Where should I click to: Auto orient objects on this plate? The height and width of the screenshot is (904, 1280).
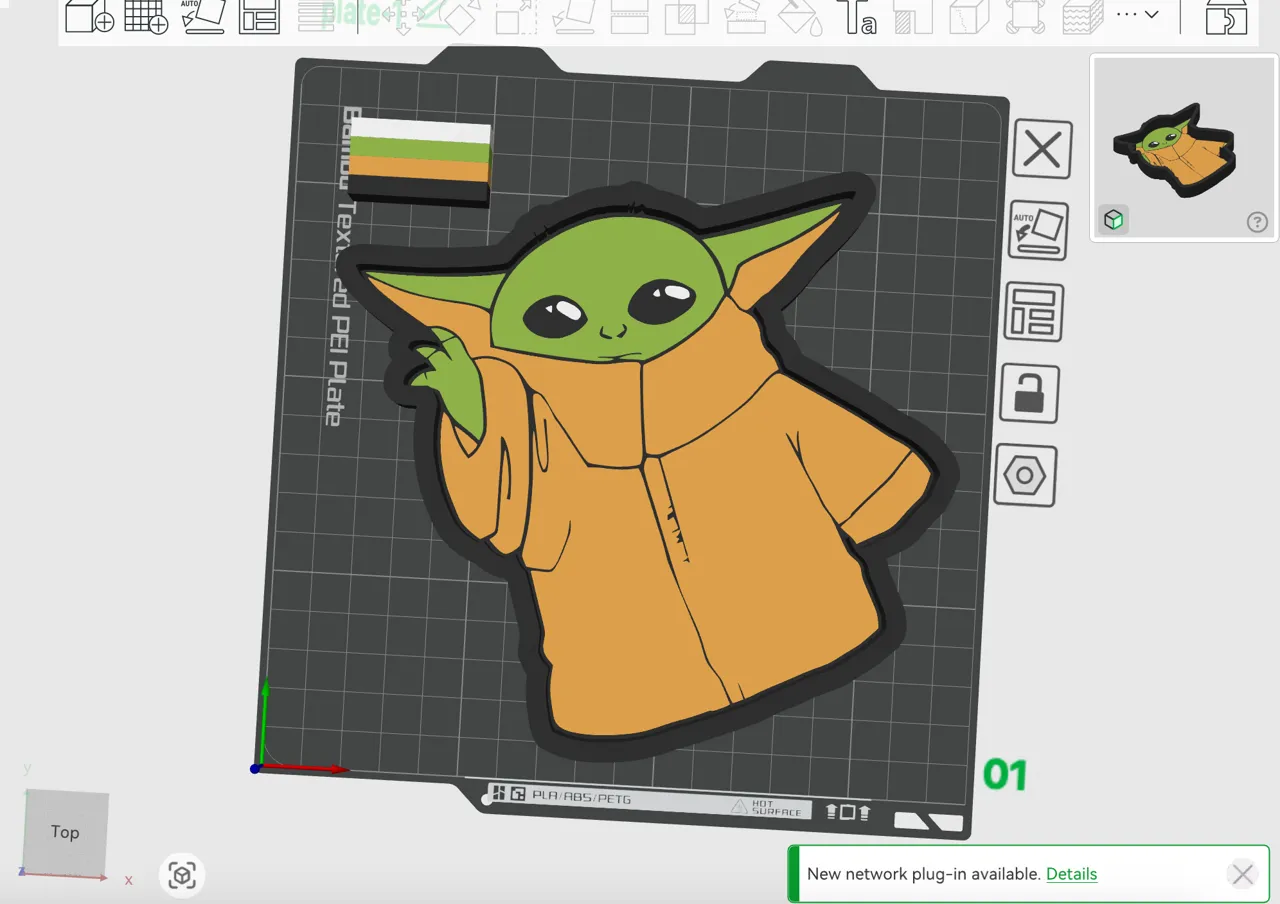1038,230
